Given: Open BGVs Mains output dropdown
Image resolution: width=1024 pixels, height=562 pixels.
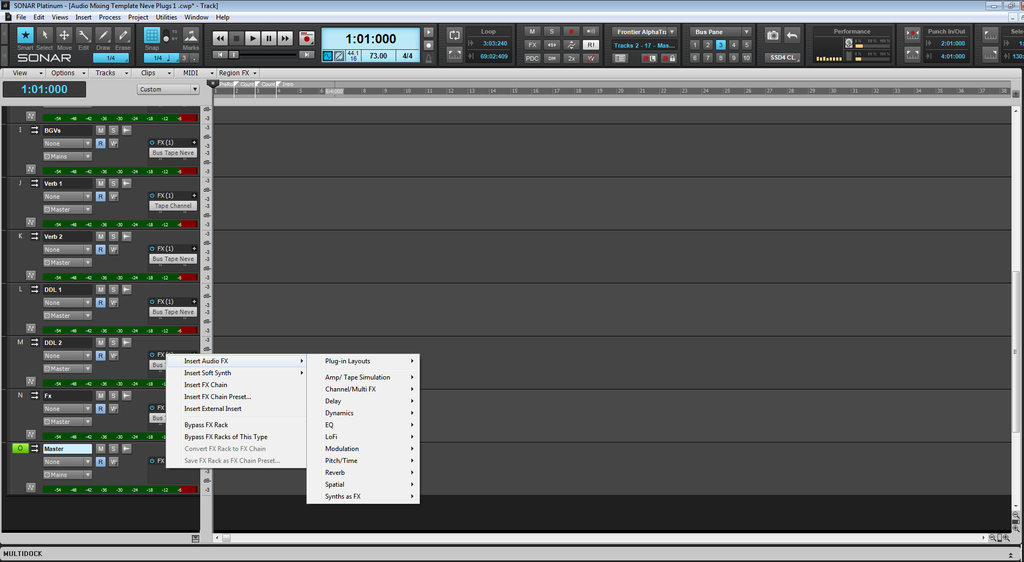Looking at the screenshot, I should (67, 157).
